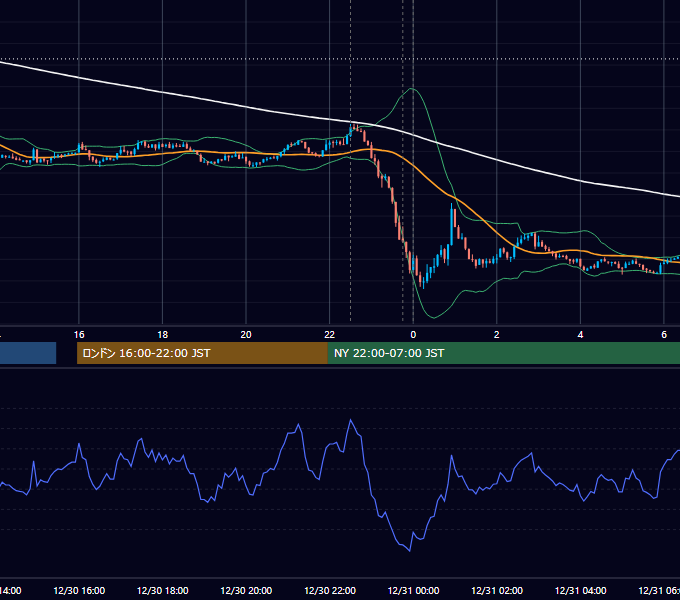Image resolution: width=680 pixels, height=600 pixels.
Task: Click the 0 hour axis label
Action: click(x=413, y=335)
